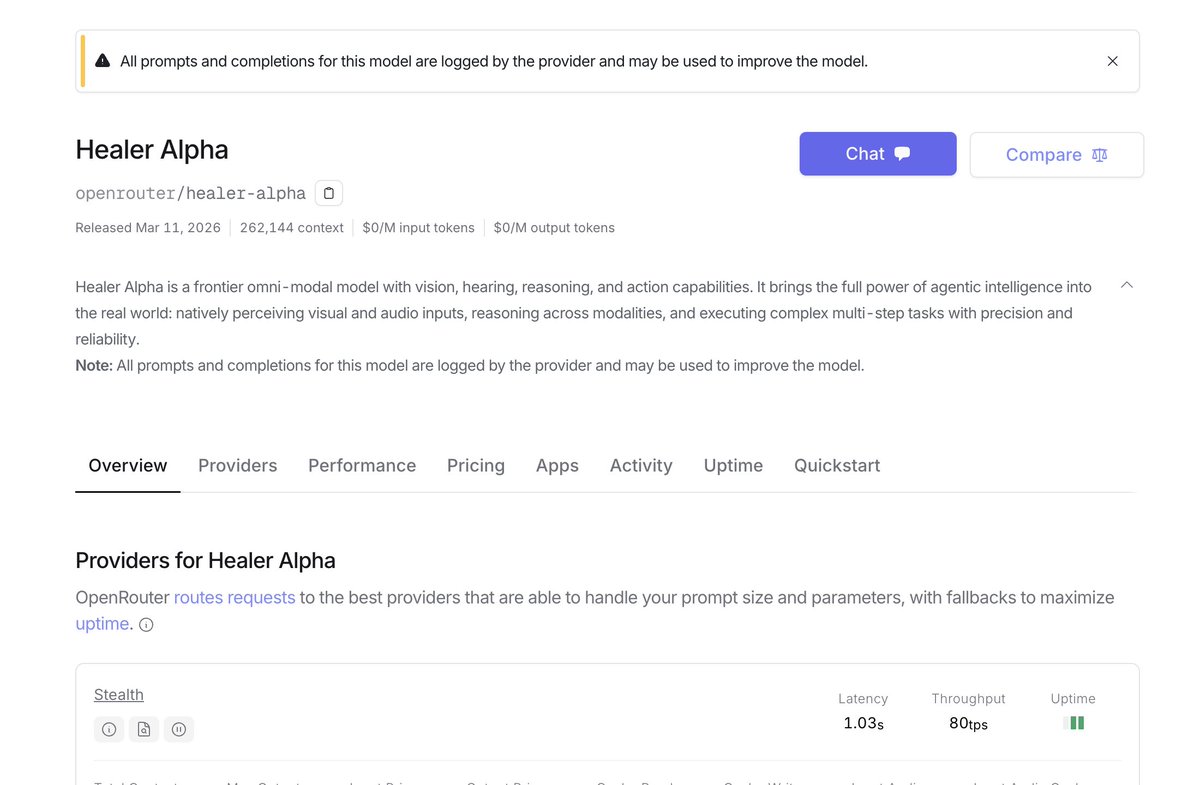Click the '$0/M input tokens' text
Viewport: 1200px width, 785px height.
click(x=419, y=228)
